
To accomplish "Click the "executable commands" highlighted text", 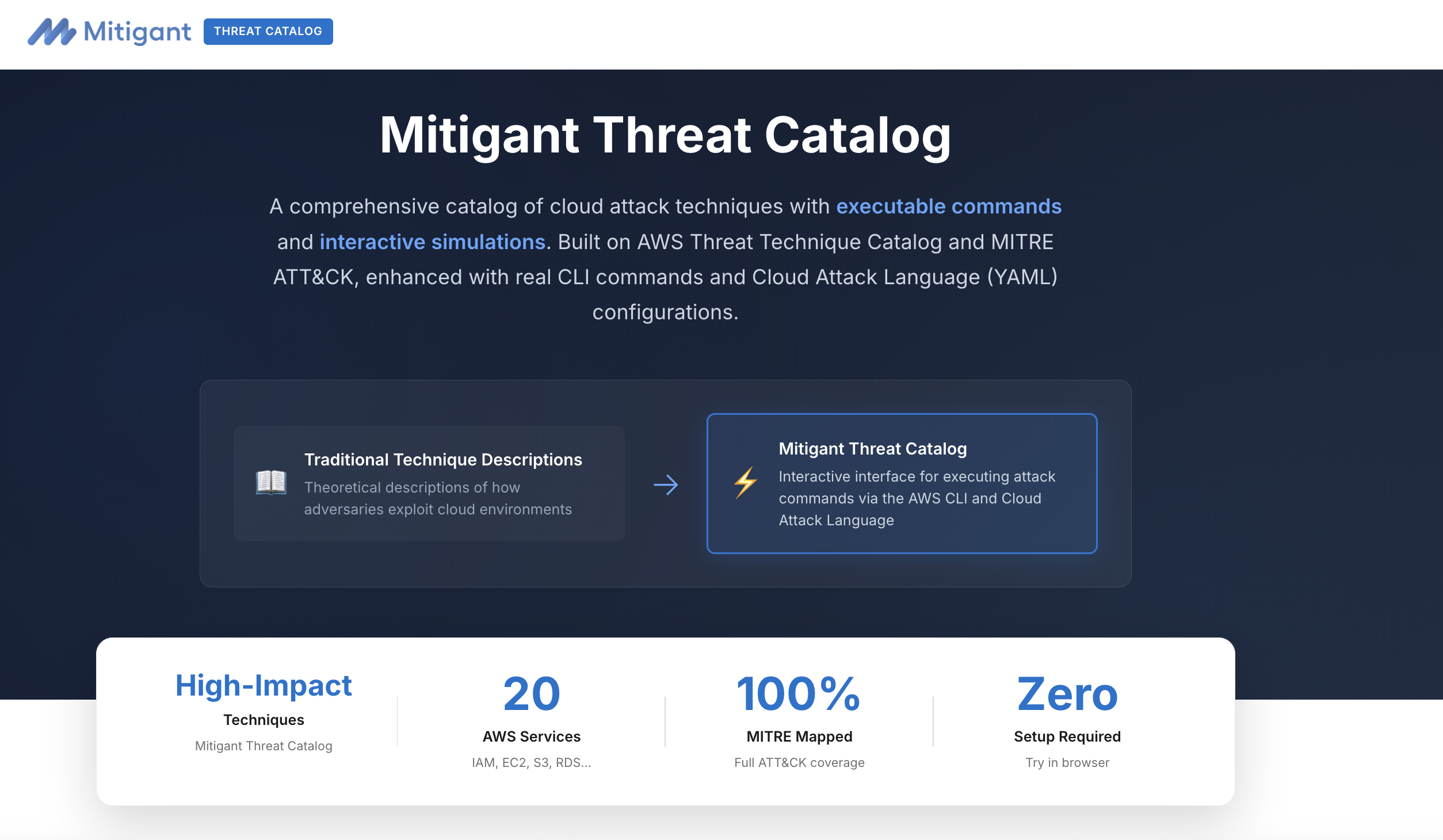I will (x=948, y=207).
